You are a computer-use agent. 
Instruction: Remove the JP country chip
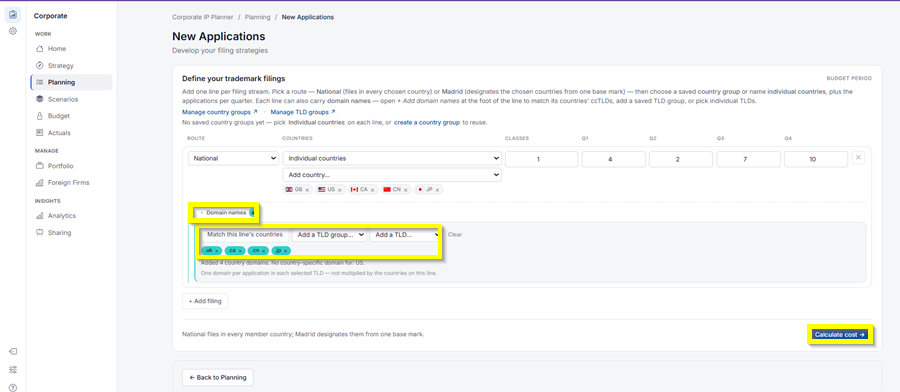pyautogui.click(x=437, y=190)
